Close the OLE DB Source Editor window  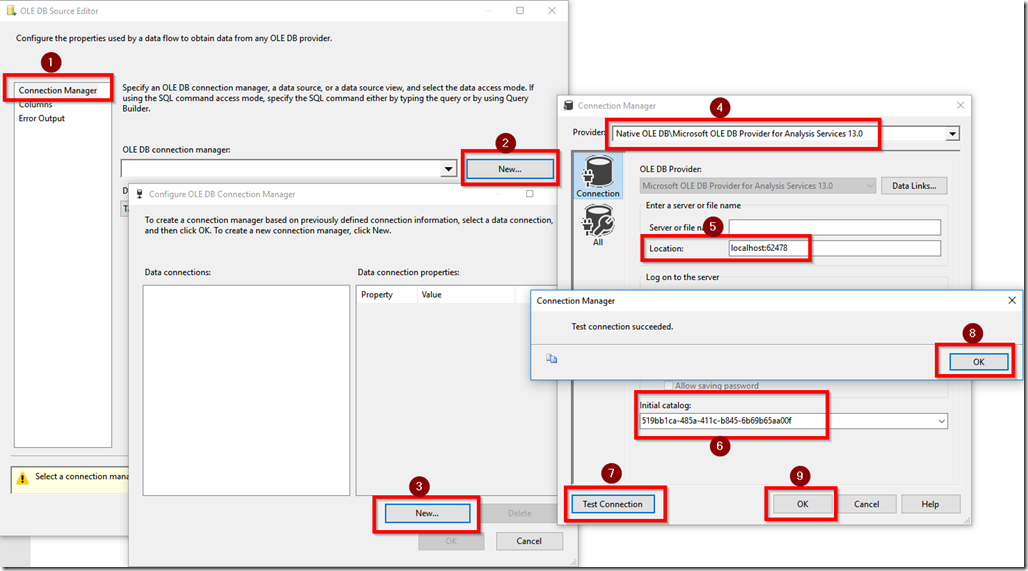[x=552, y=10]
